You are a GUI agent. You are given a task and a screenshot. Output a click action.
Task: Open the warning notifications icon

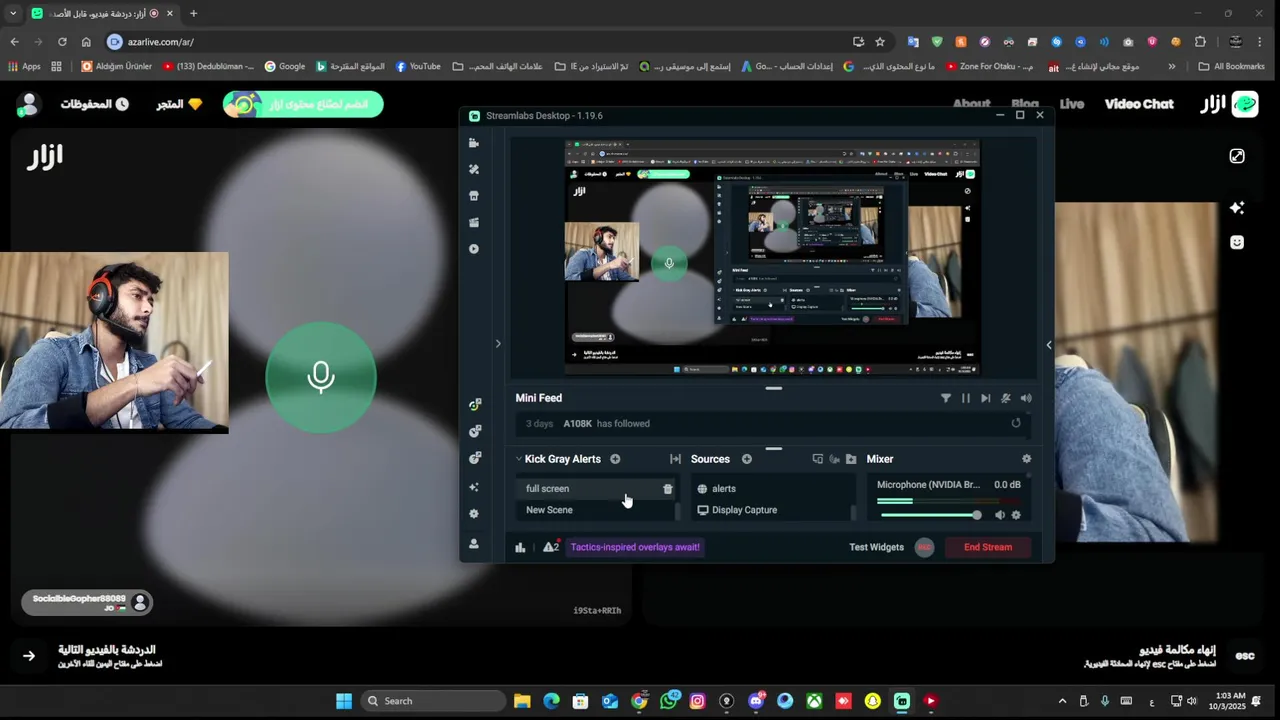550,547
